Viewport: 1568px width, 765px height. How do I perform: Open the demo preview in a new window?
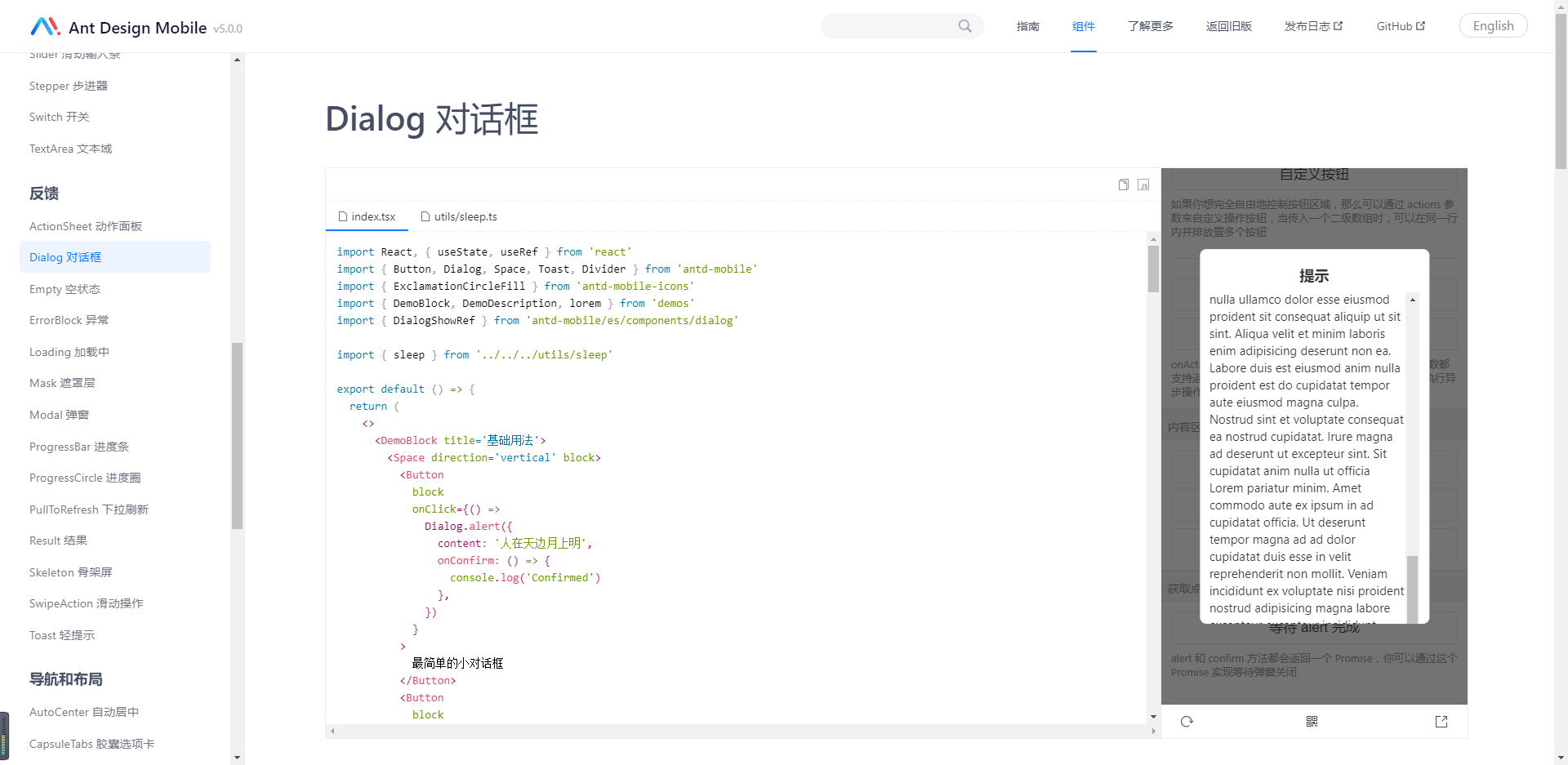pos(1441,722)
